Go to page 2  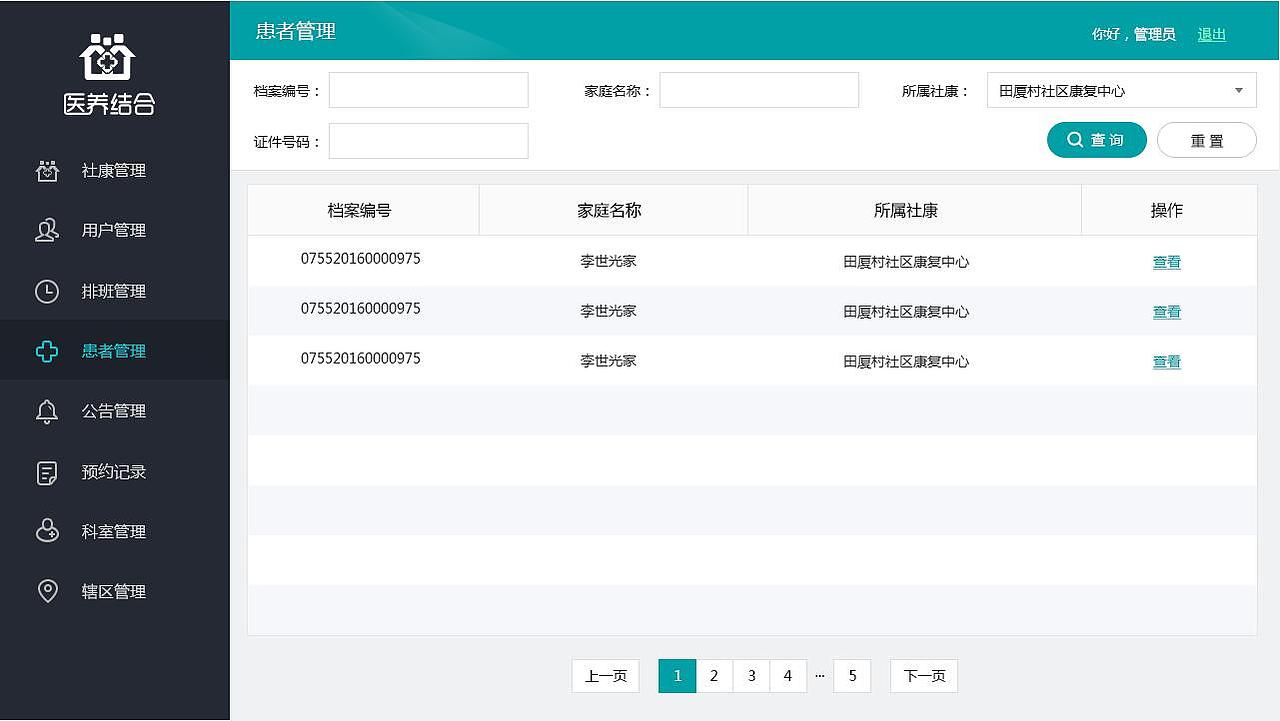tap(714, 676)
